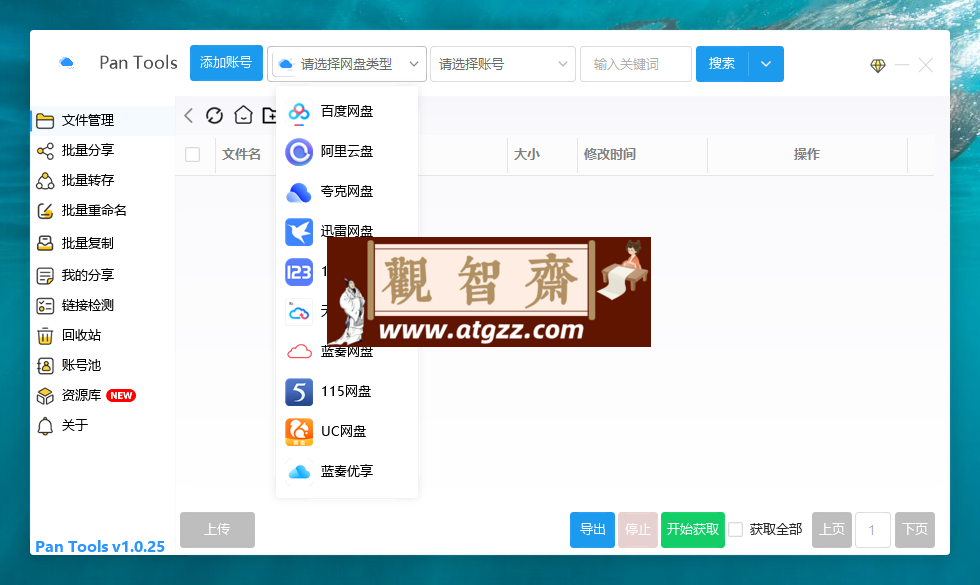Tick the select-all checkbox beside 文件名
This screenshot has width=980, height=585.
[x=192, y=154]
